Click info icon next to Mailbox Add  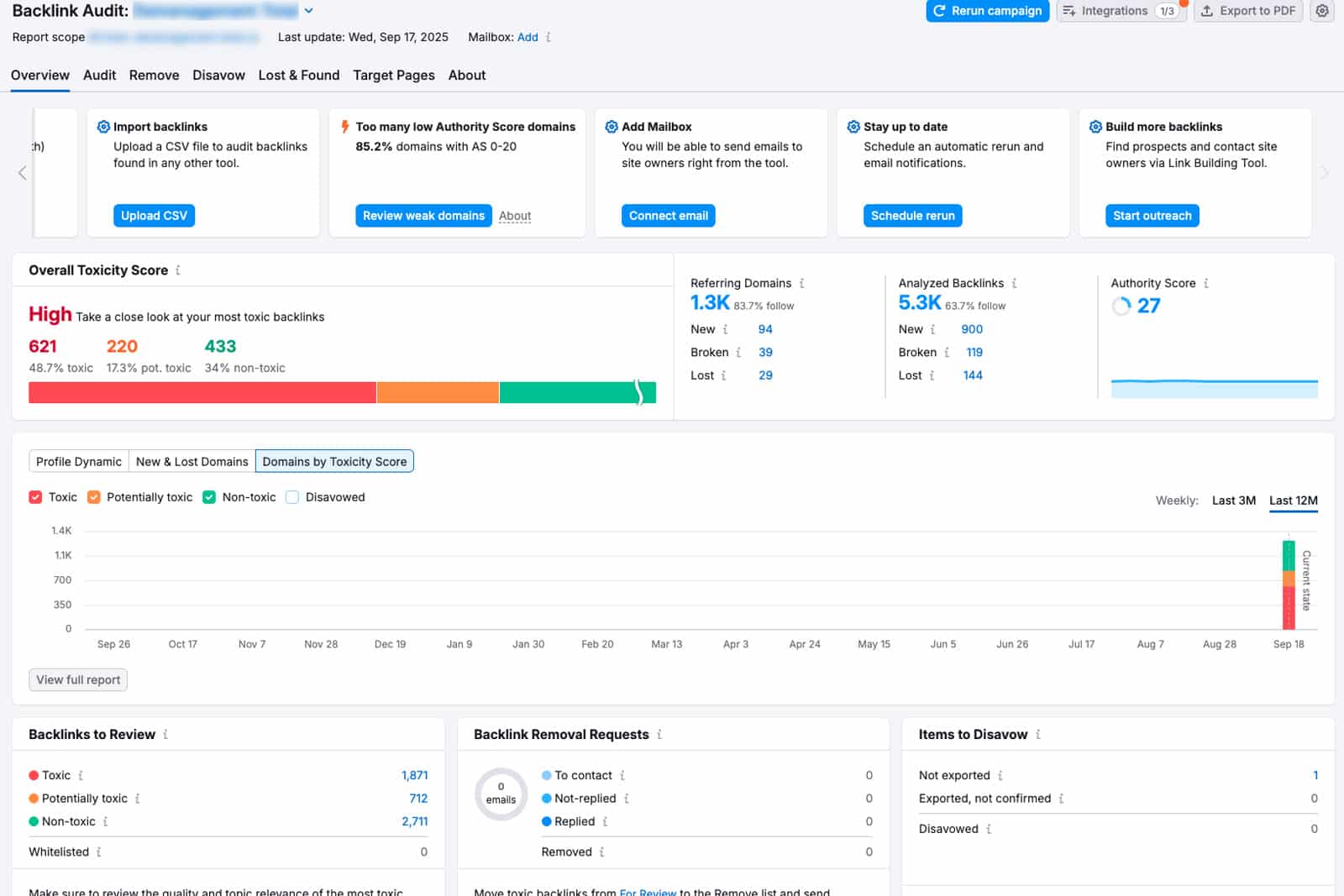pos(549,38)
